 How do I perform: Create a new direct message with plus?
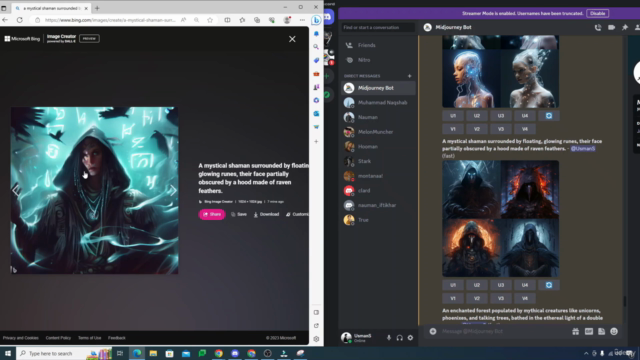[409, 76]
